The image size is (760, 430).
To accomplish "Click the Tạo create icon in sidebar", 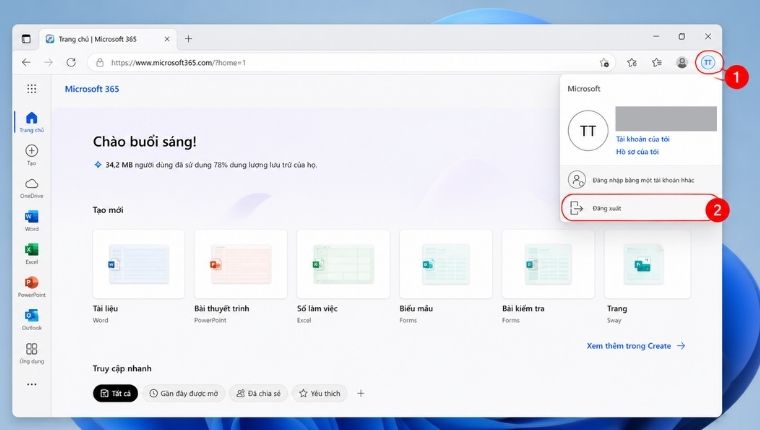I will click(32, 155).
